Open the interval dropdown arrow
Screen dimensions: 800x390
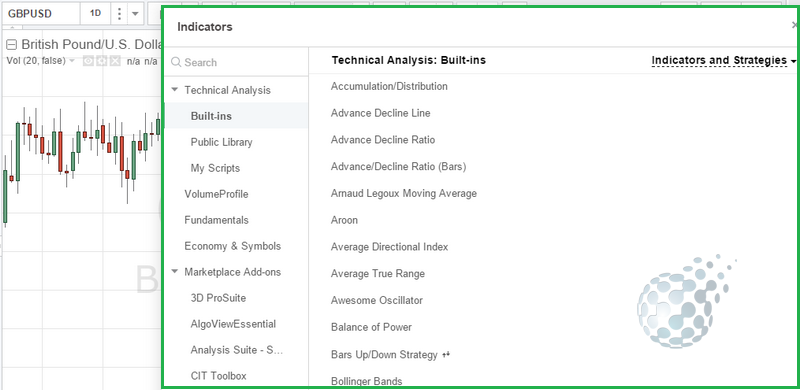[135, 14]
